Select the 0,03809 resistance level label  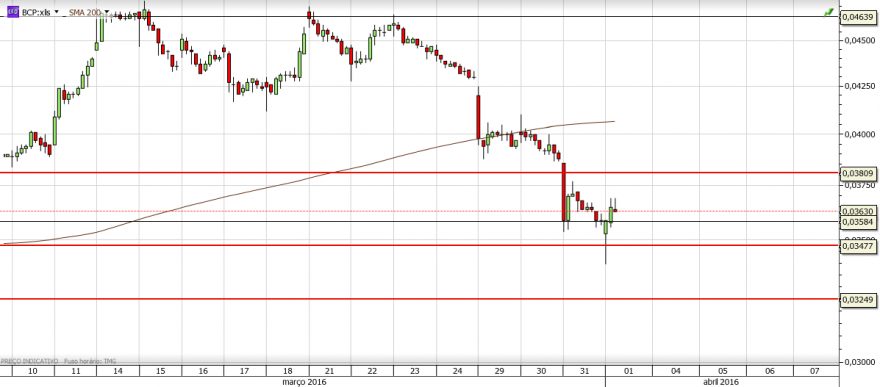pyautogui.click(x=858, y=174)
